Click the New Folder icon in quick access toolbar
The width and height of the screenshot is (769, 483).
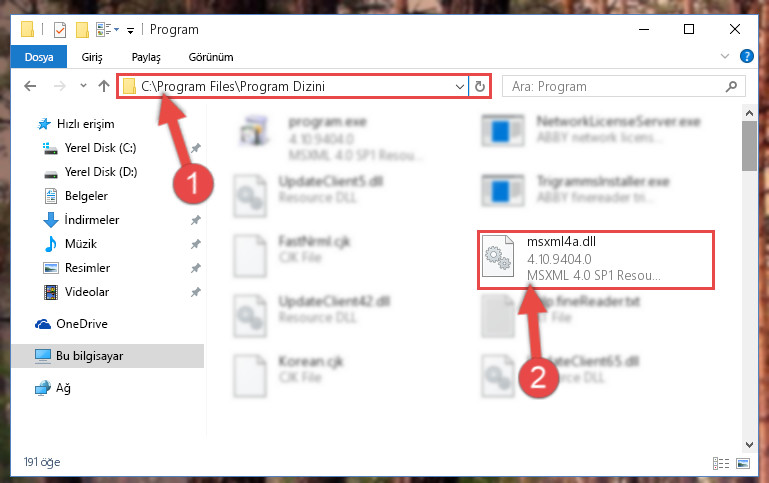[82, 30]
